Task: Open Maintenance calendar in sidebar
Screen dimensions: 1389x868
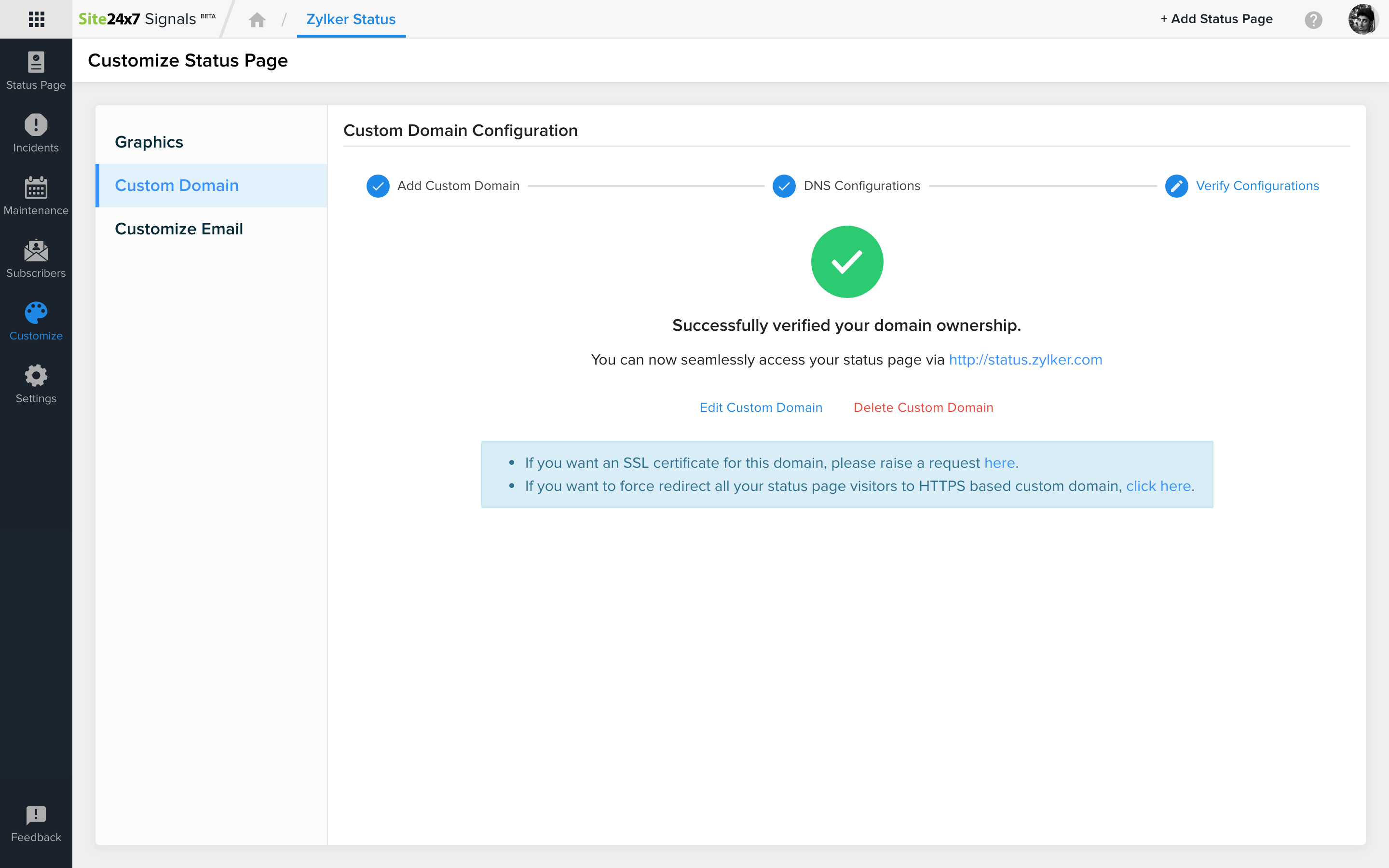Action: pos(36,196)
